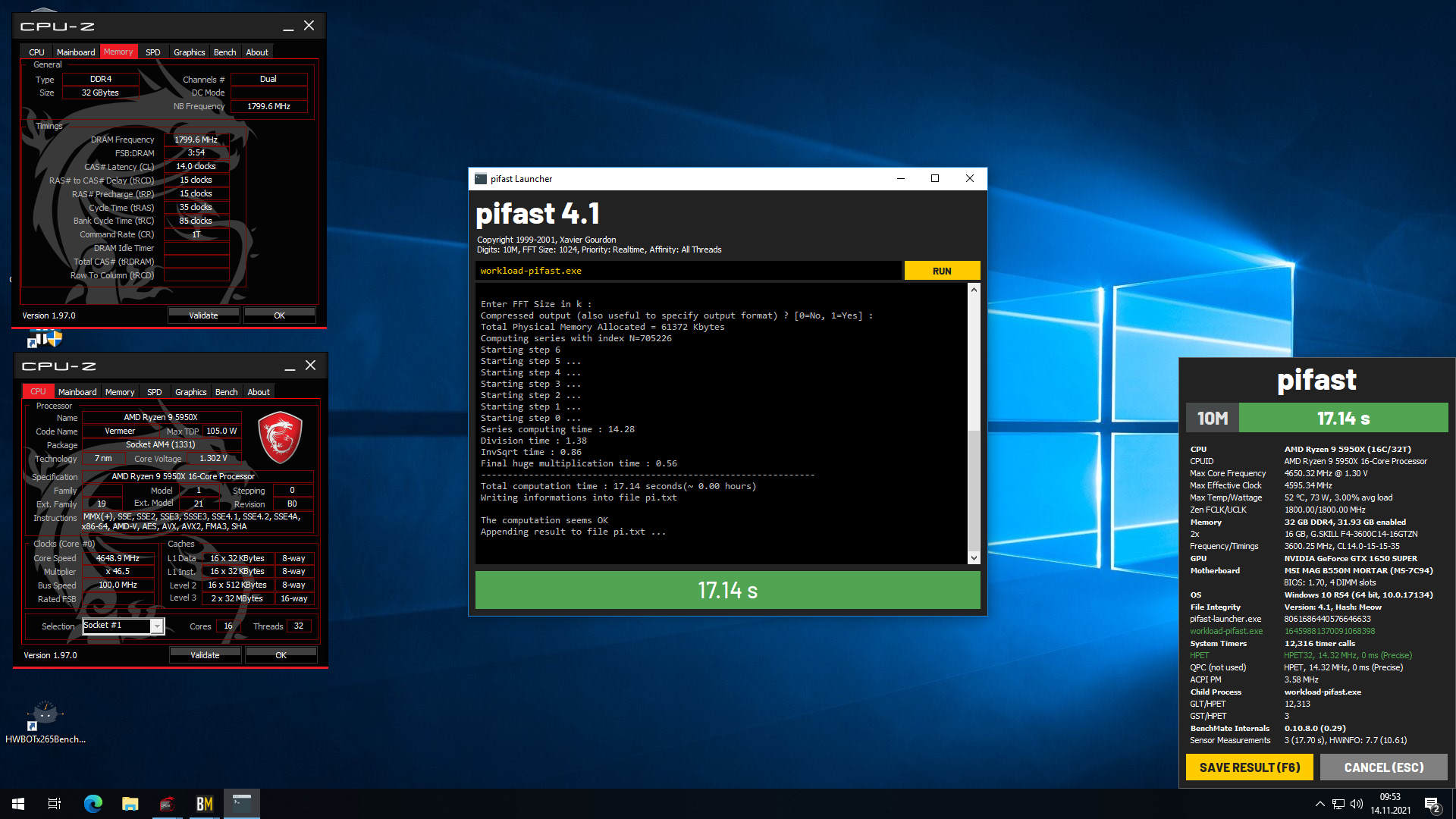
Task: Open volume control tray icon
Action: click(1357, 804)
